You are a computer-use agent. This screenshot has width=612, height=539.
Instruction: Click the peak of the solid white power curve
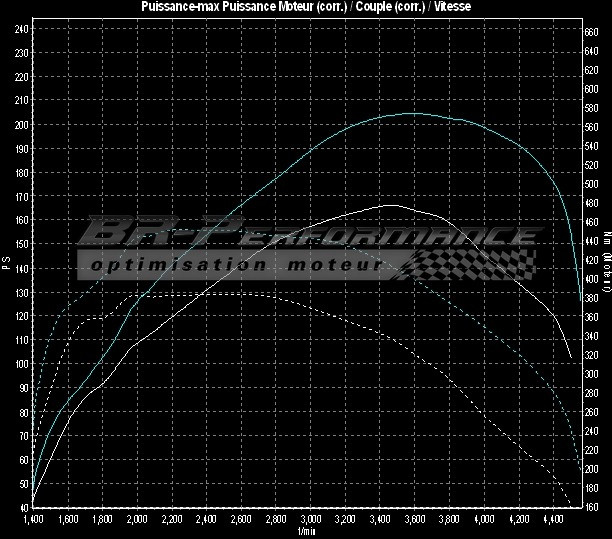(388, 205)
